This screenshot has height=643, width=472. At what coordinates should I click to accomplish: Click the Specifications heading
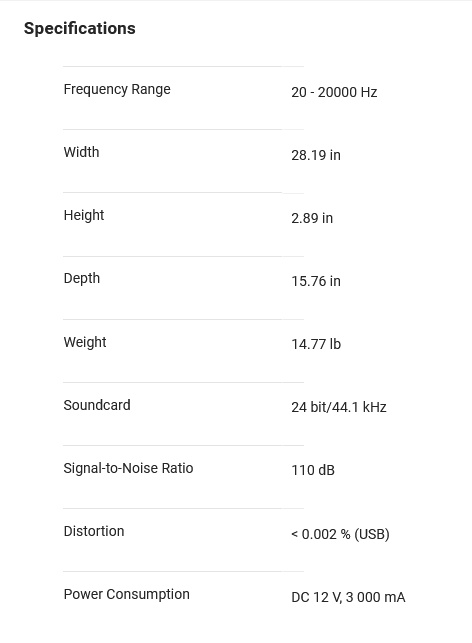point(80,28)
